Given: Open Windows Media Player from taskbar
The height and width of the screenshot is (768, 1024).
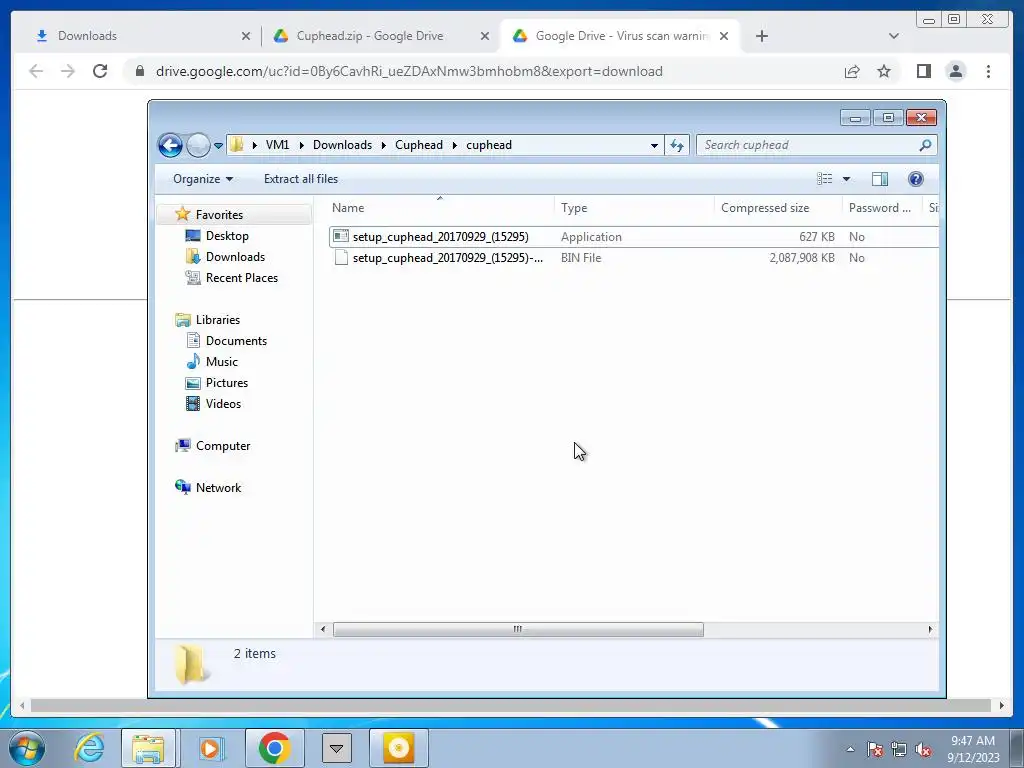Looking at the screenshot, I should point(210,748).
